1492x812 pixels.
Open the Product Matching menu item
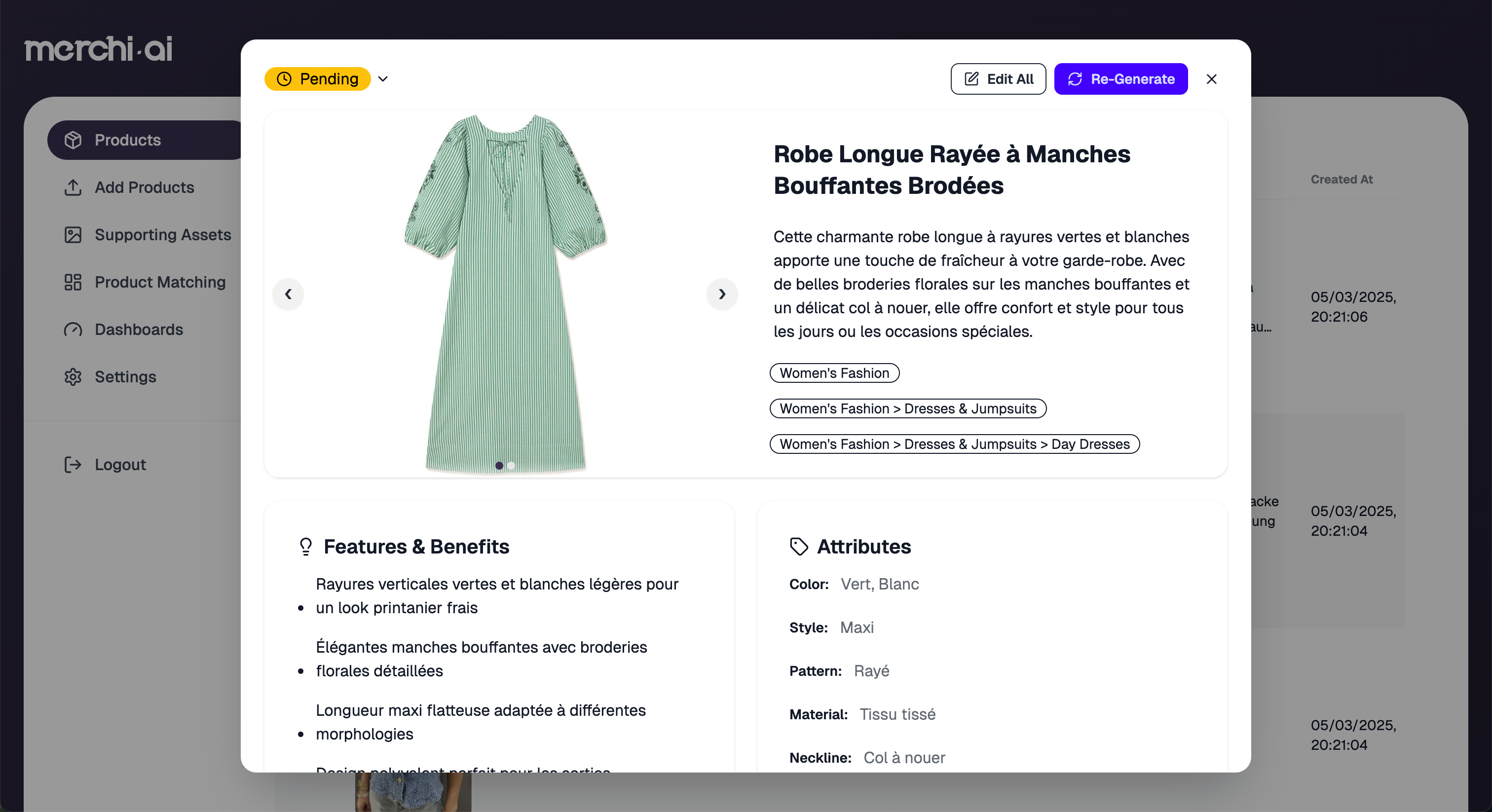(160, 282)
